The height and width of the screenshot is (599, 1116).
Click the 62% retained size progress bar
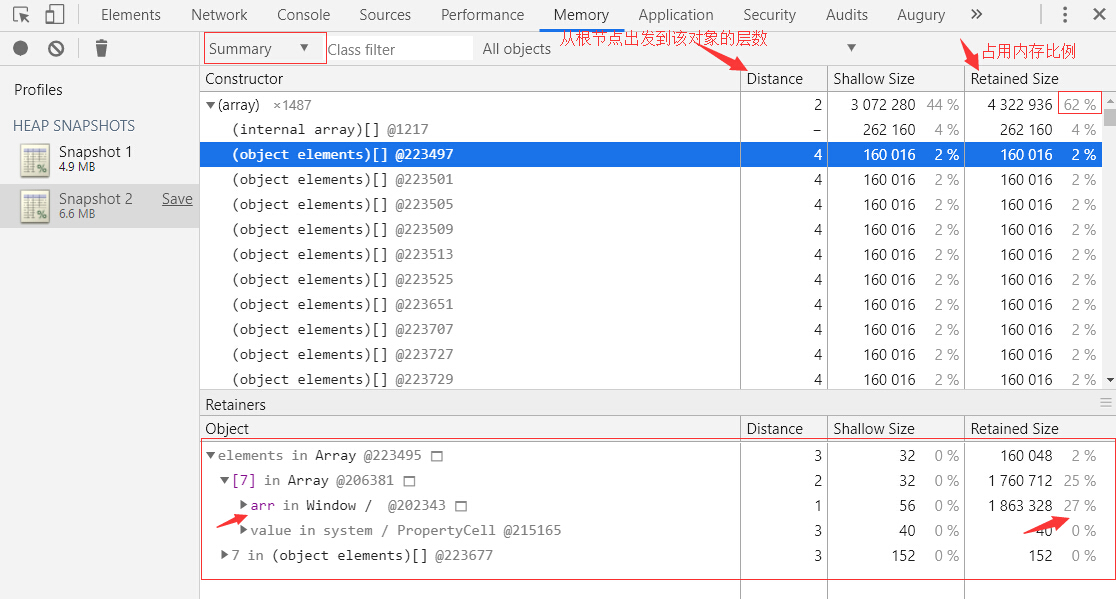[1078, 103]
